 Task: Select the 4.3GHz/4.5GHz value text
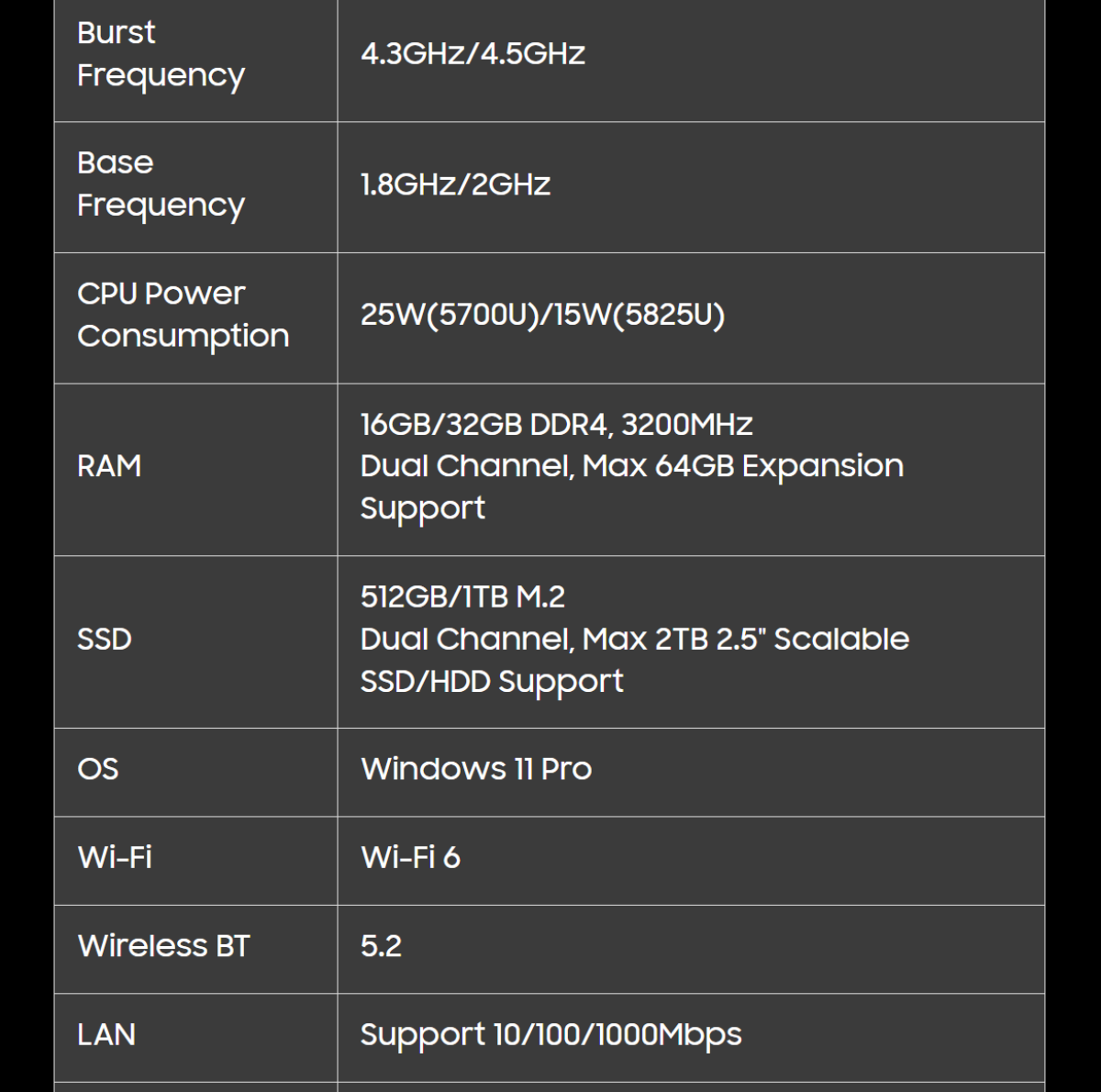coord(473,53)
